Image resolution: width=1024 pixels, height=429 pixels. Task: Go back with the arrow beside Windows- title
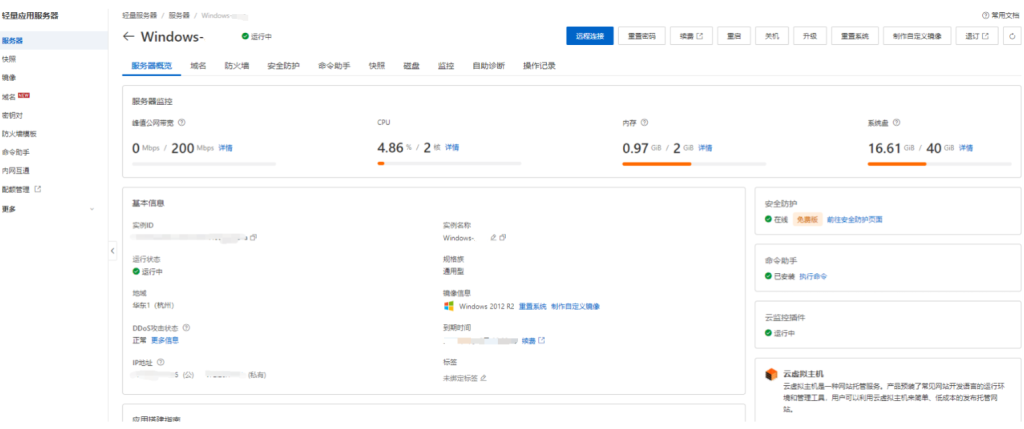(x=128, y=37)
